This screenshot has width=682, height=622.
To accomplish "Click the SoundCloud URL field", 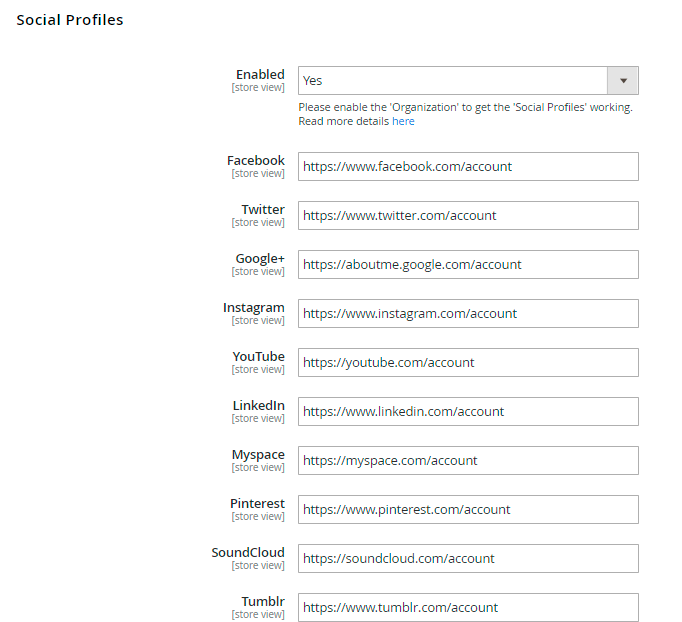I will tap(468, 559).
